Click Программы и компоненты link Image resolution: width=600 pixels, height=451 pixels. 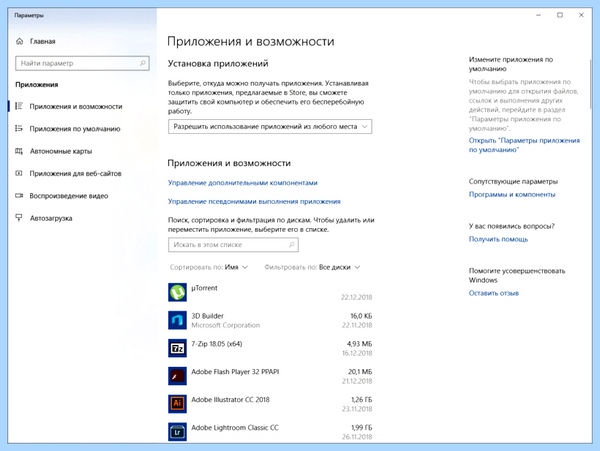click(x=512, y=194)
